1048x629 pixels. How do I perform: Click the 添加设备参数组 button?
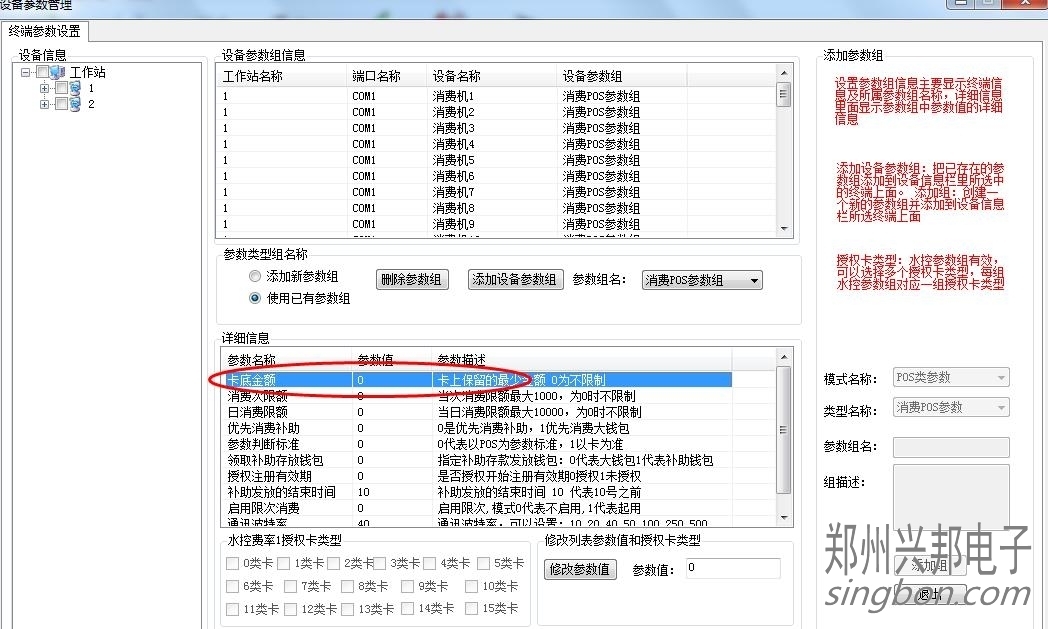[x=516, y=280]
